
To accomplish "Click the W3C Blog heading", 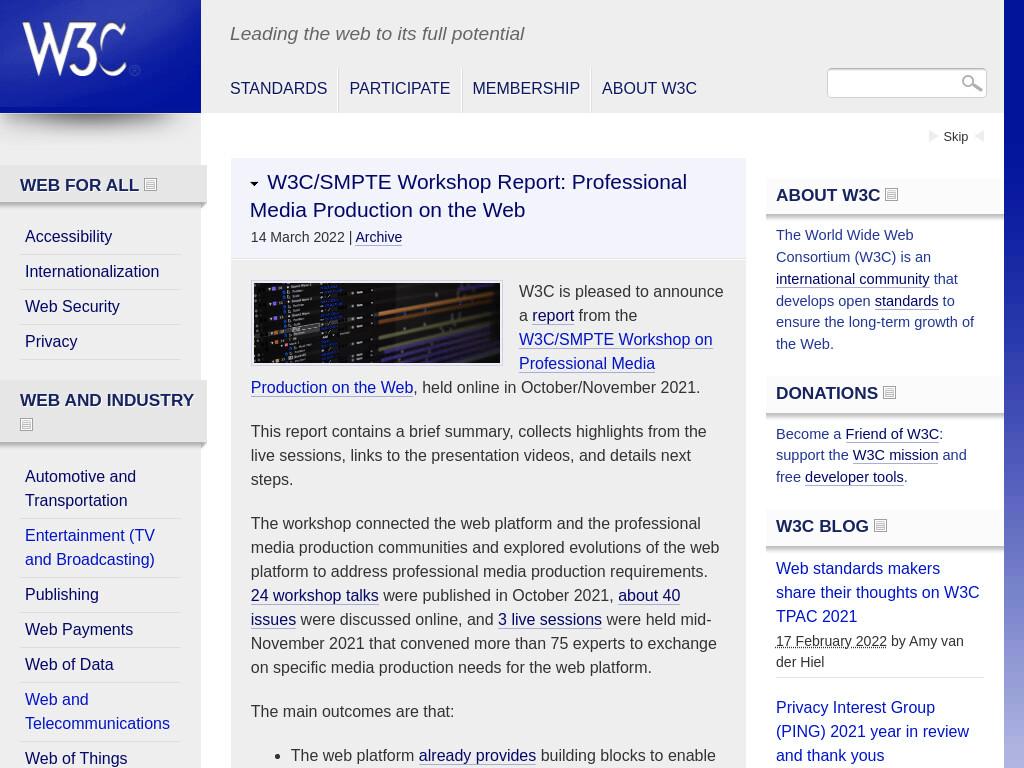I will click(822, 526).
